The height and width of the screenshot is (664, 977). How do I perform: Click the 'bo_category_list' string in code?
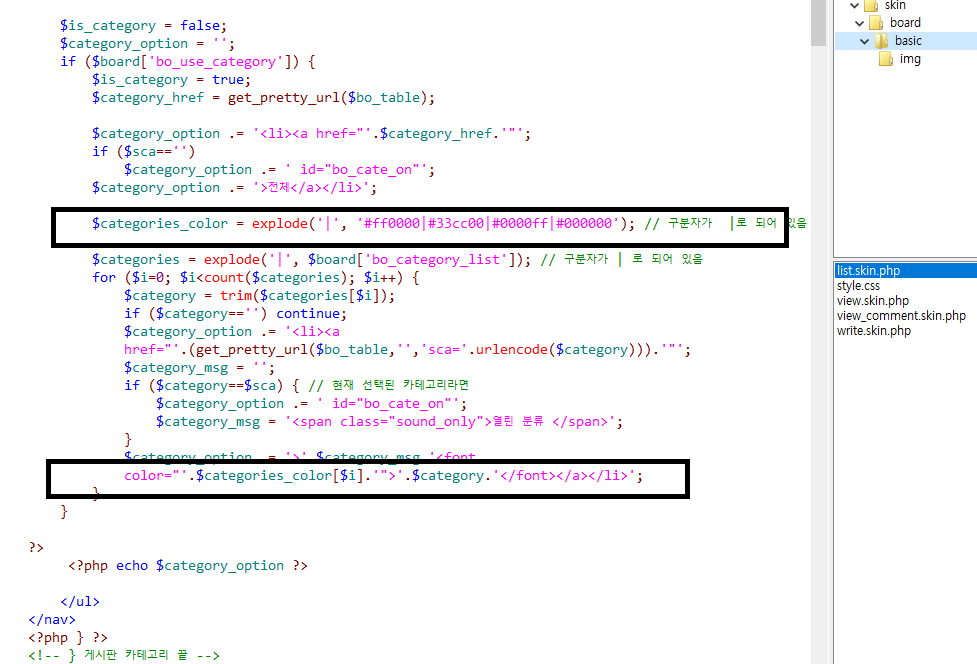437,259
